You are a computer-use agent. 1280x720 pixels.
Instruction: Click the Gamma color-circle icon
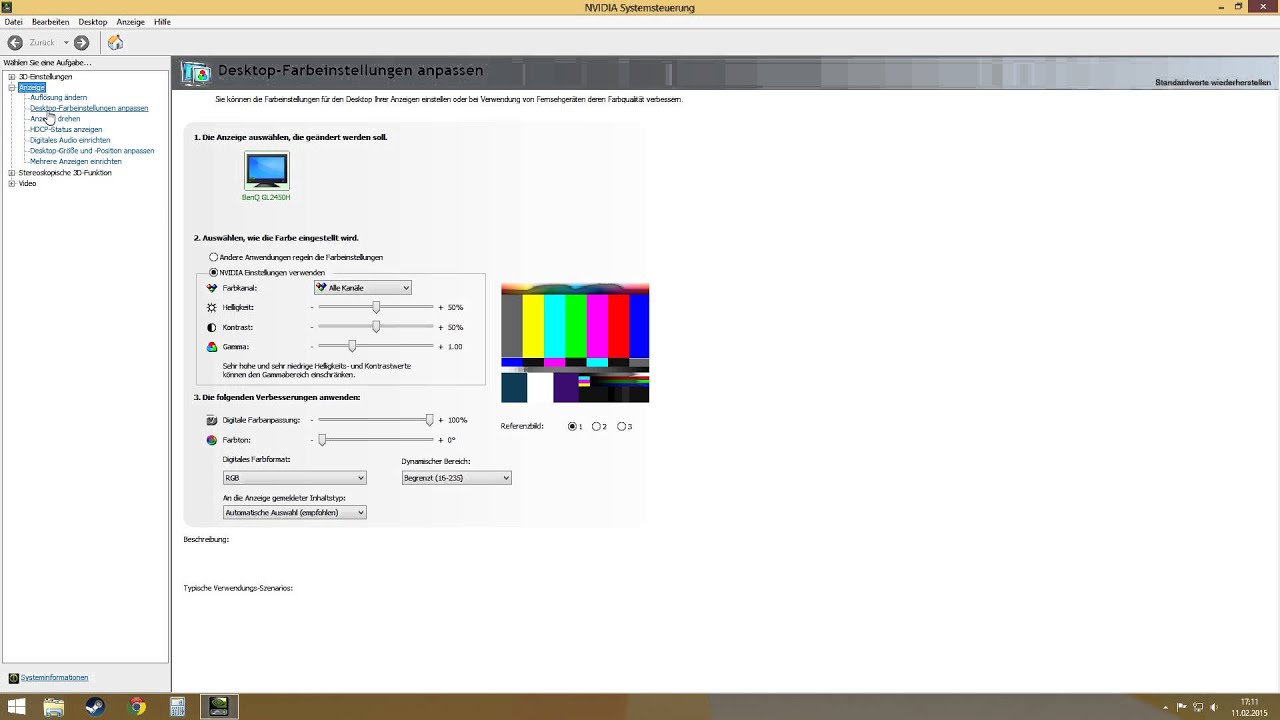(x=211, y=347)
